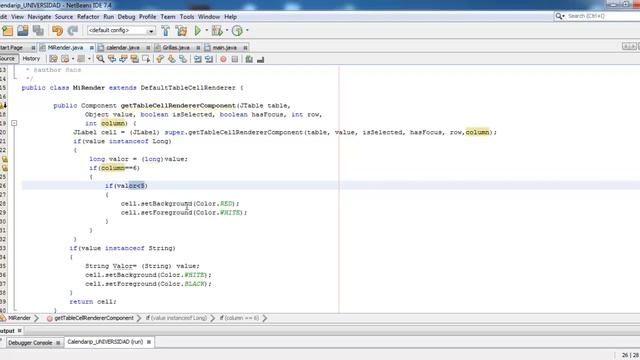640x360 pixels.
Task: Redo edit with gray arrow icon
Action: (73, 31)
